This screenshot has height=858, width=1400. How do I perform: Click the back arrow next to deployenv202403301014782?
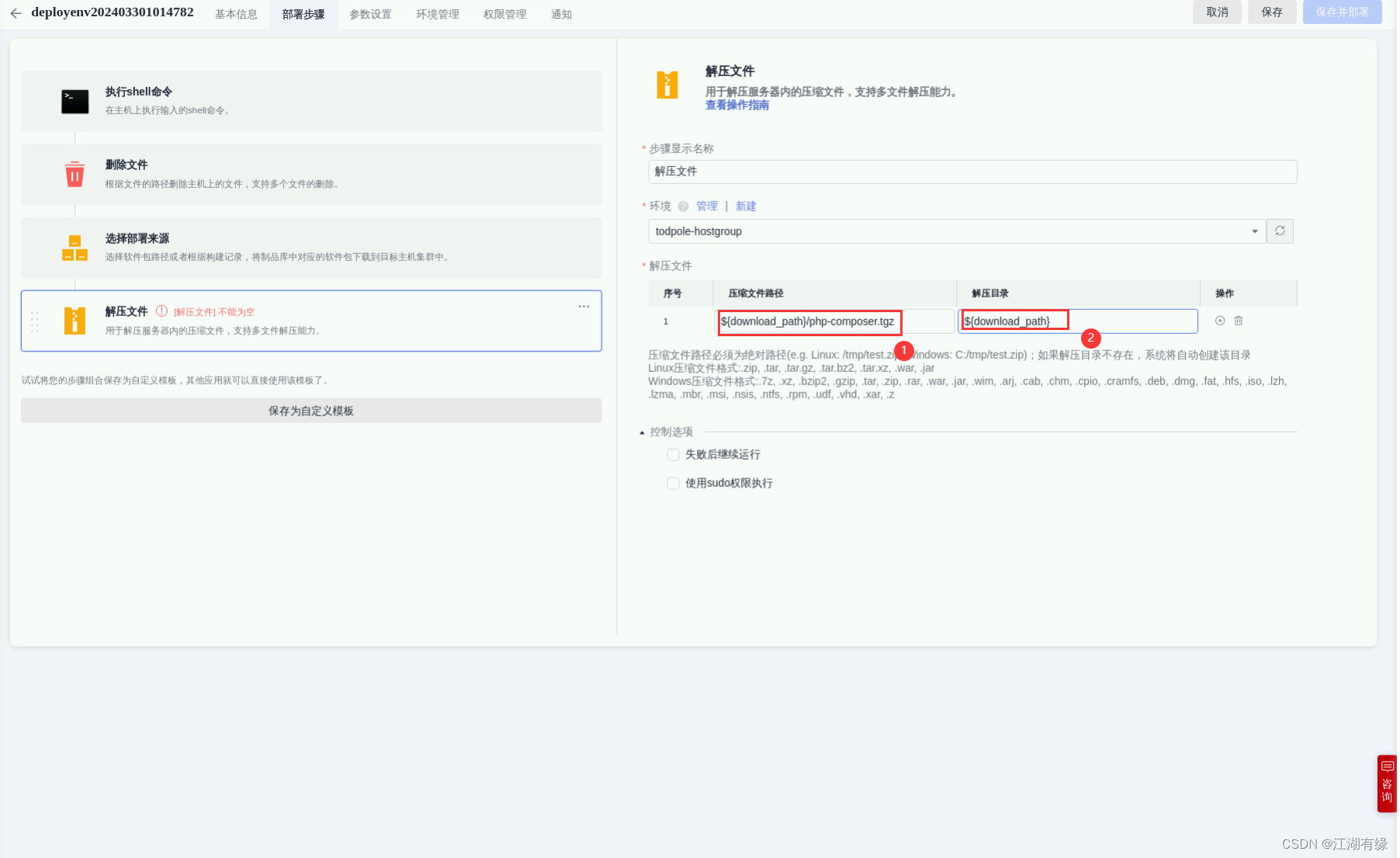16,13
